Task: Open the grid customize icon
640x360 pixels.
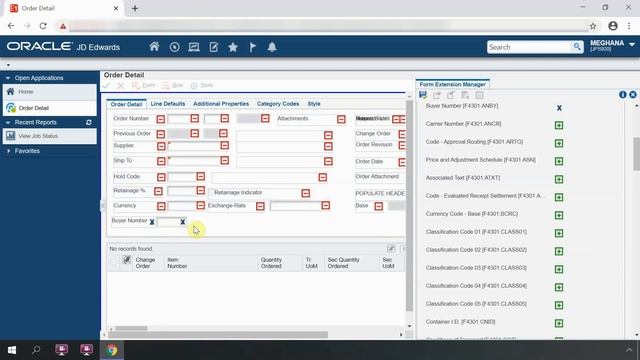Action: click(391, 248)
